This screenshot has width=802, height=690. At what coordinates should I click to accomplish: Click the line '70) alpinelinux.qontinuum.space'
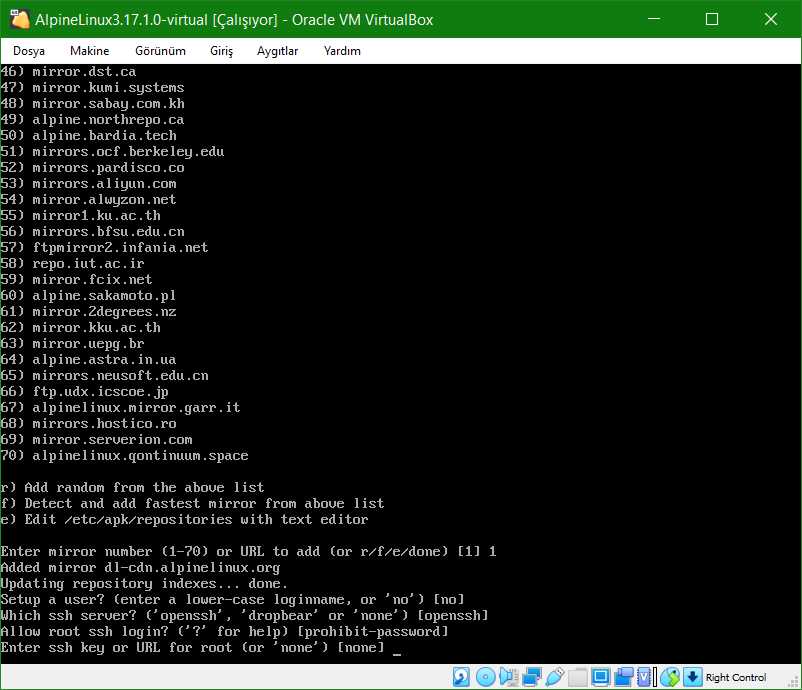pos(124,455)
